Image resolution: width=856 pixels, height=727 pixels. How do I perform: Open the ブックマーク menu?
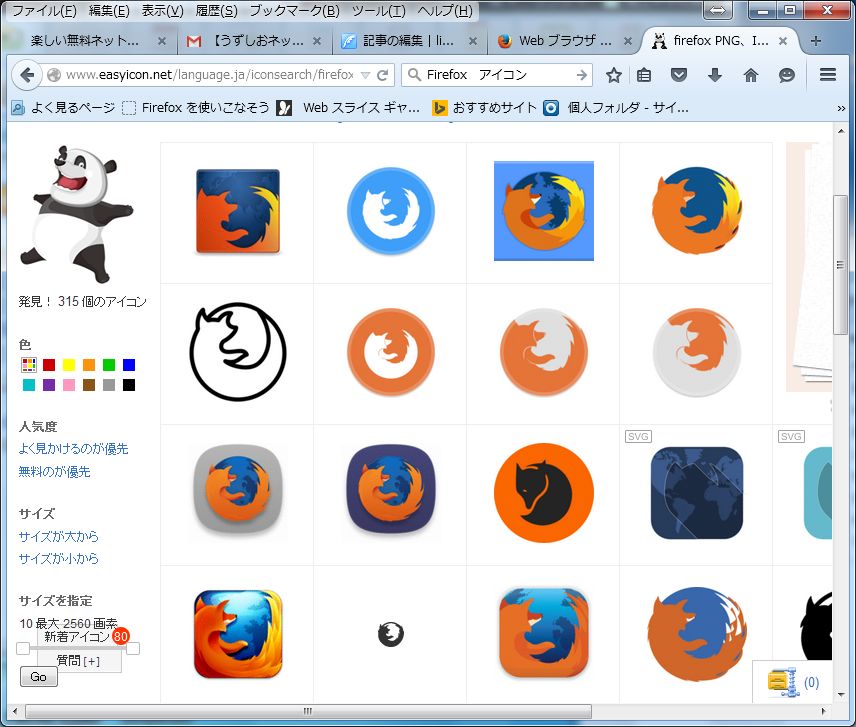[294, 11]
